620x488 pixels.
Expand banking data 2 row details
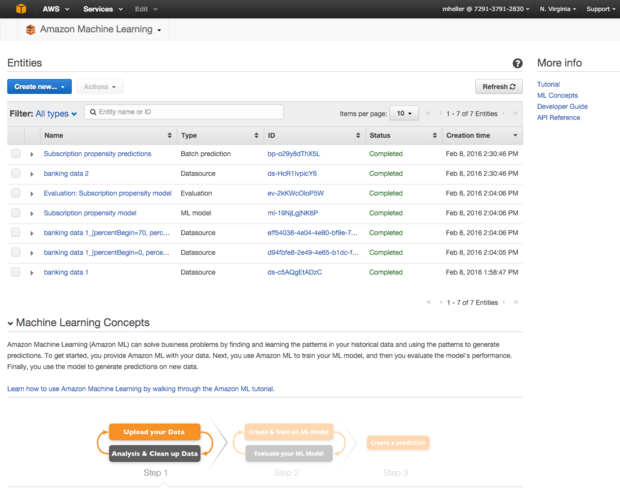pos(32,174)
